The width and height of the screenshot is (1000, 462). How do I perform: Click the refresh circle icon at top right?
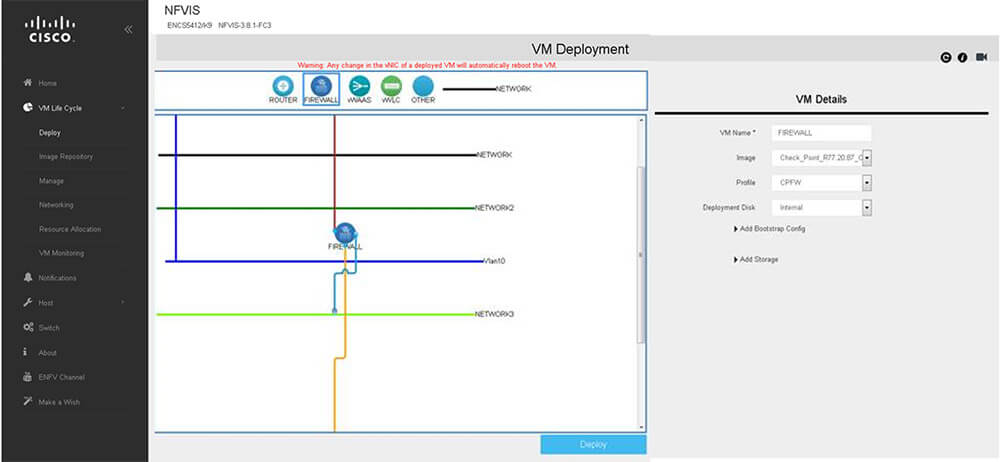(x=946, y=57)
